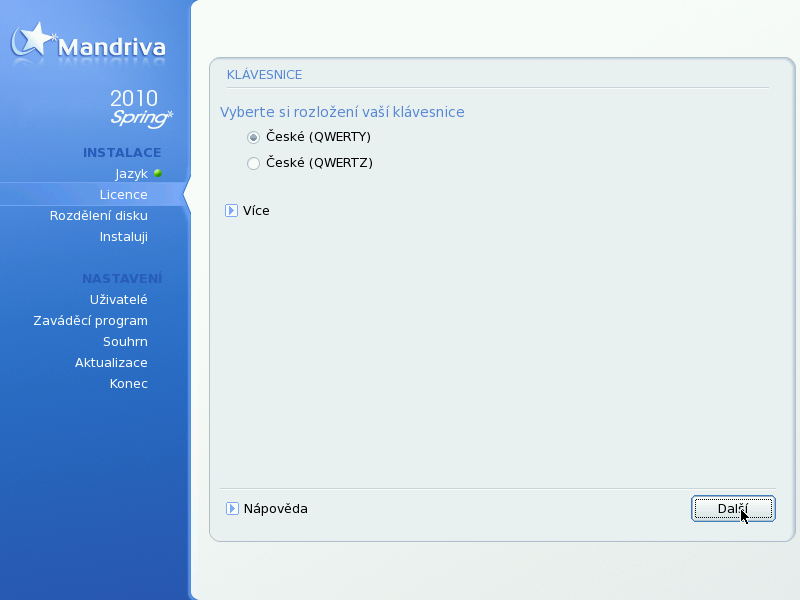Screen dimensions: 800x600
Task: Click the Souhrn sidebar item
Action: tap(125, 342)
